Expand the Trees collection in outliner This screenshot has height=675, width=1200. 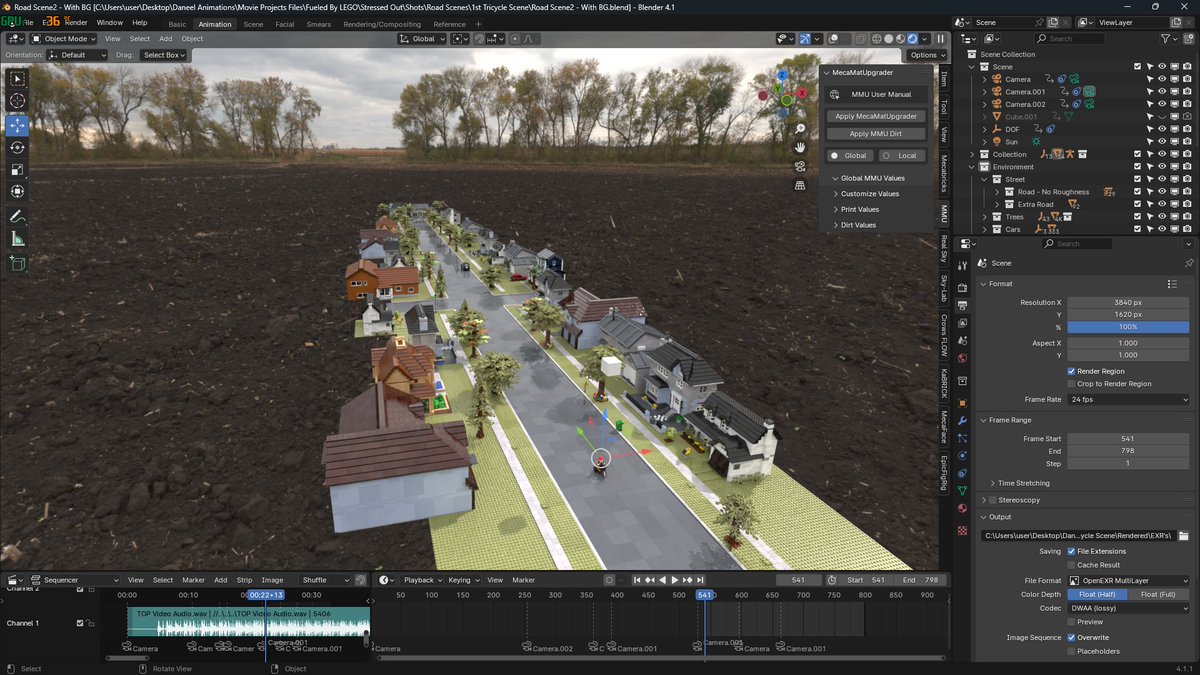(984, 217)
